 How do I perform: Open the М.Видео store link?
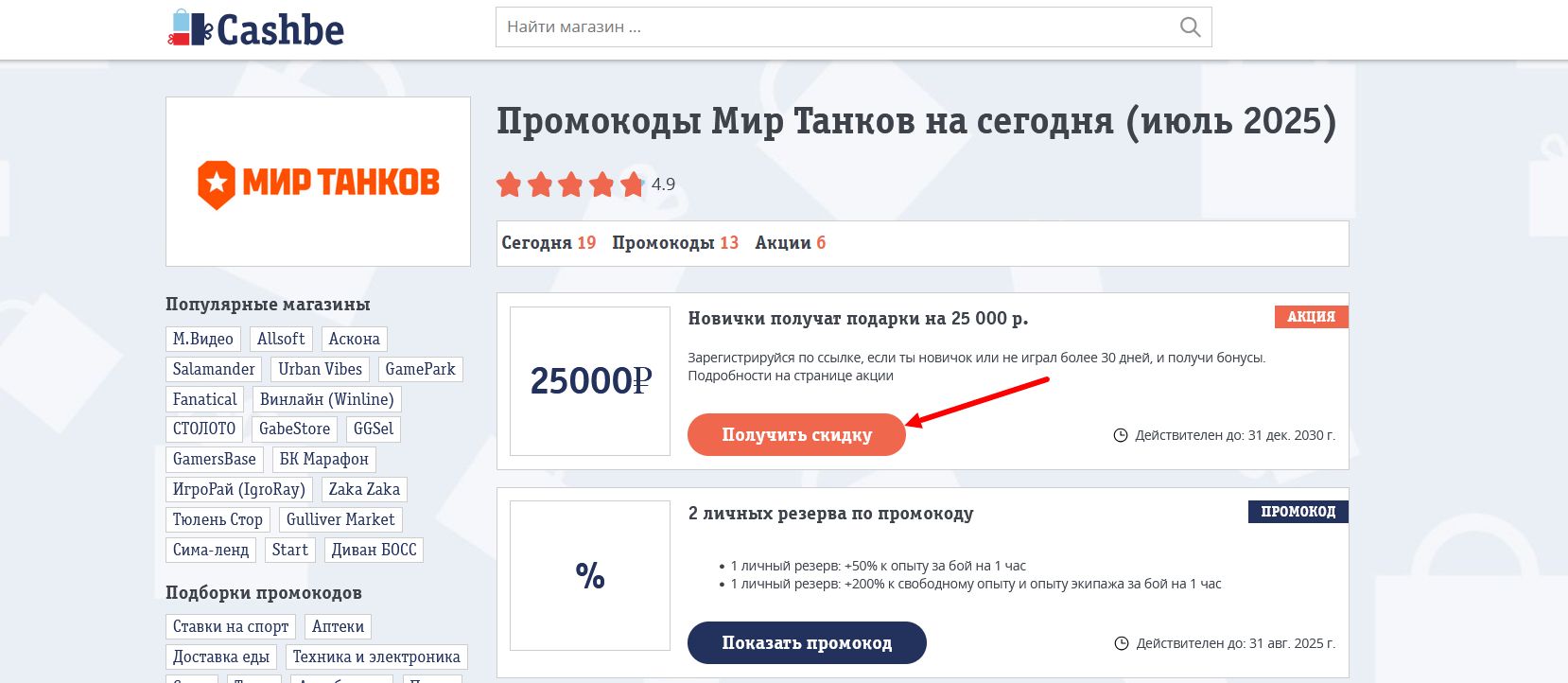tap(203, 339)
